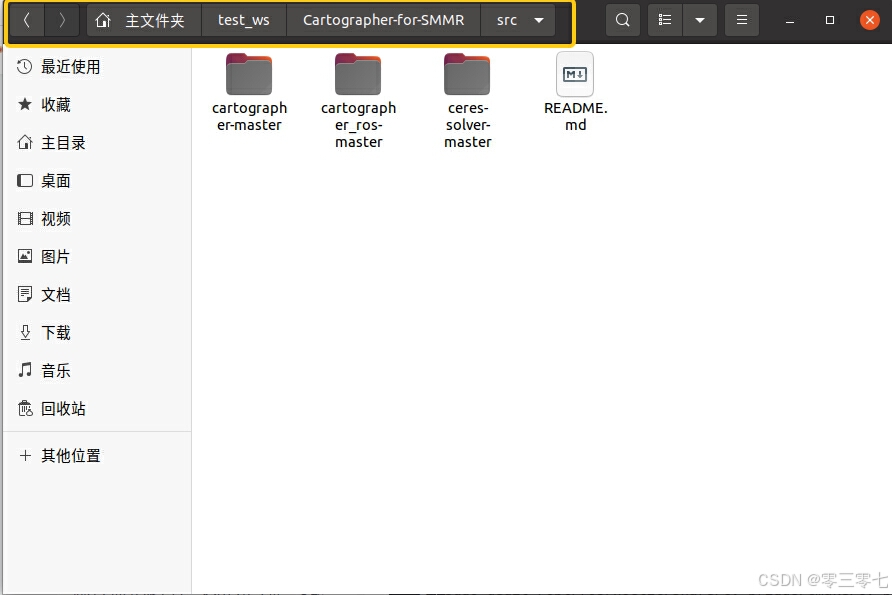Viewport: 892px width, 595px height.
Task: Maximize the file manager window
Action: [x=829, y=20]
